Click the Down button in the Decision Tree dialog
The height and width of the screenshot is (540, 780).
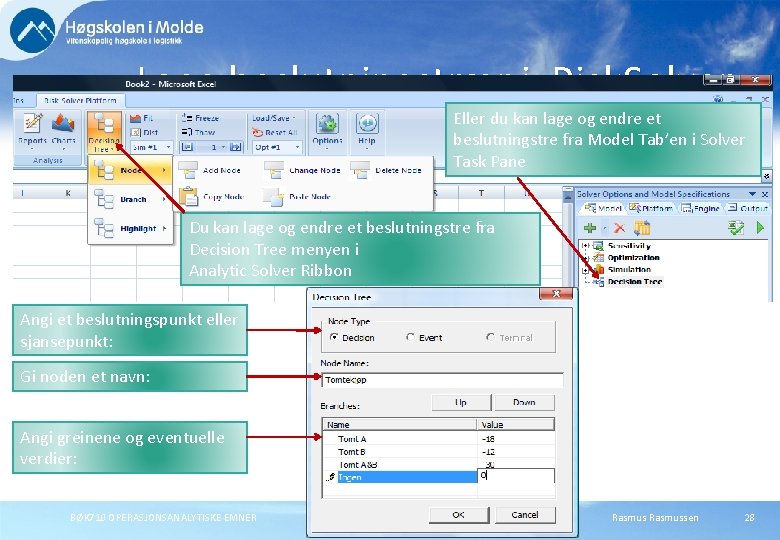(x=524, y=402)
